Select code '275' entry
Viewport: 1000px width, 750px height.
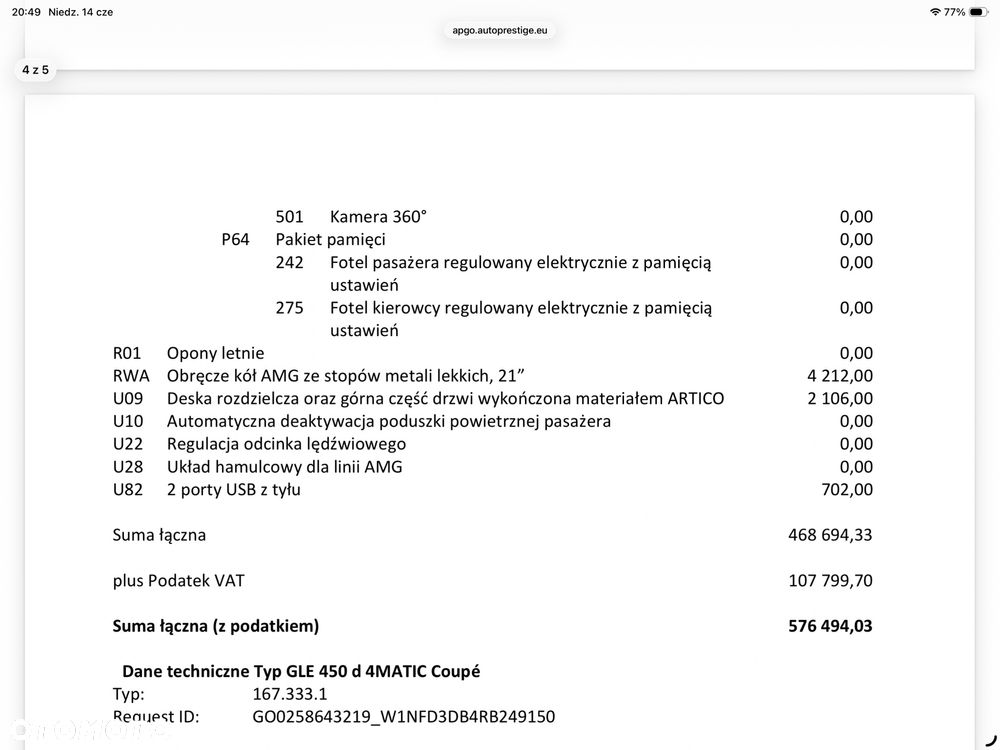(x=289, y=308)
